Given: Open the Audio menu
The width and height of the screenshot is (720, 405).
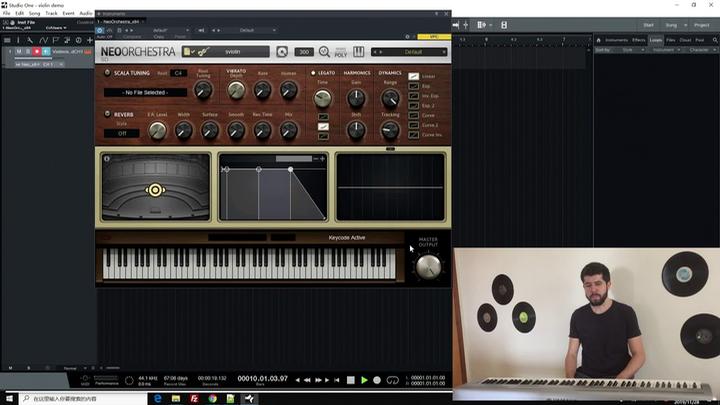Looking at the screenshot, I should click(86, 13).
